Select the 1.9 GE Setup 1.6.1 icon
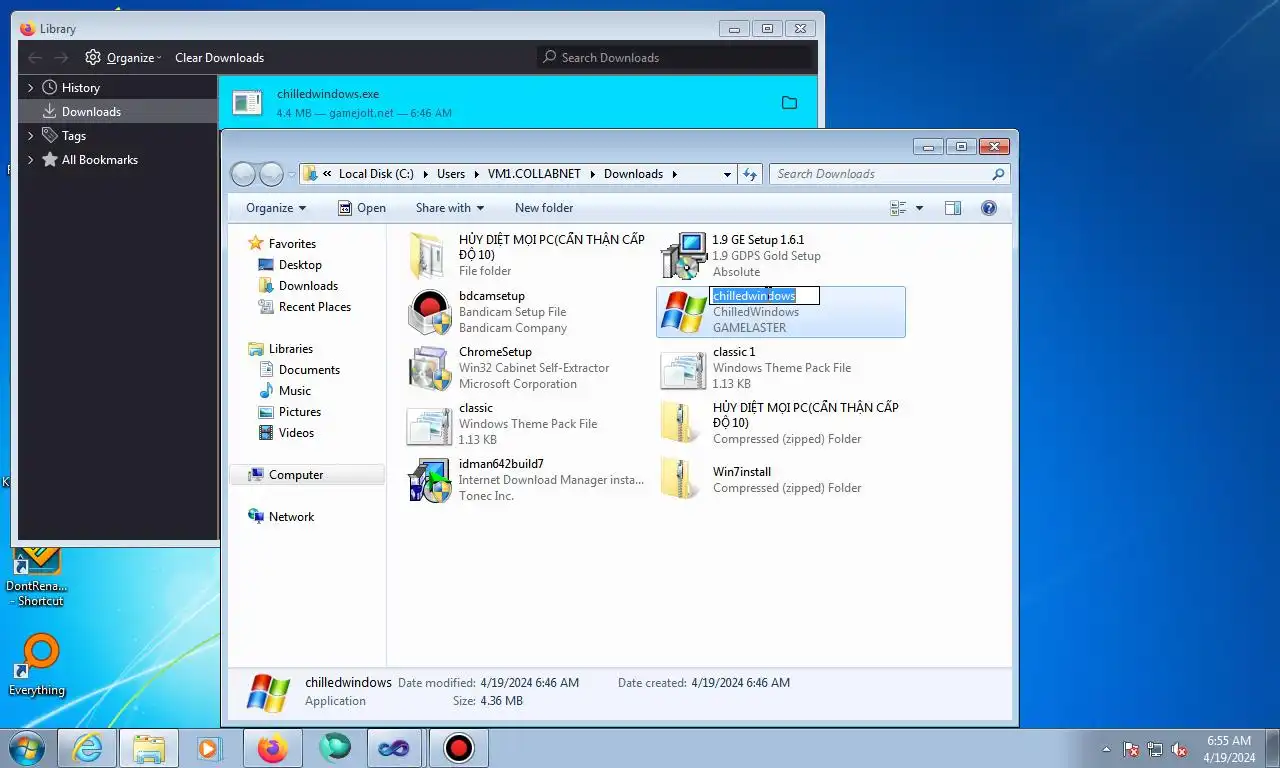 pos(684,256)
